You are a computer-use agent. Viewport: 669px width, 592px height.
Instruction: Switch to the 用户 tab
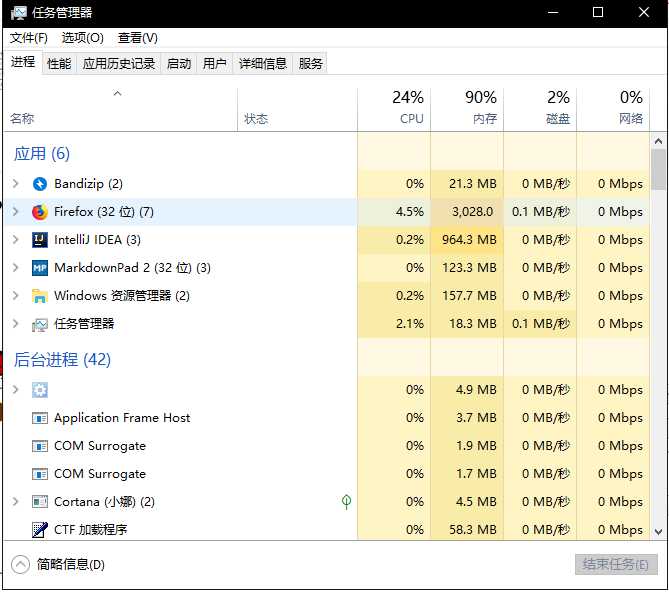point(214,64)
